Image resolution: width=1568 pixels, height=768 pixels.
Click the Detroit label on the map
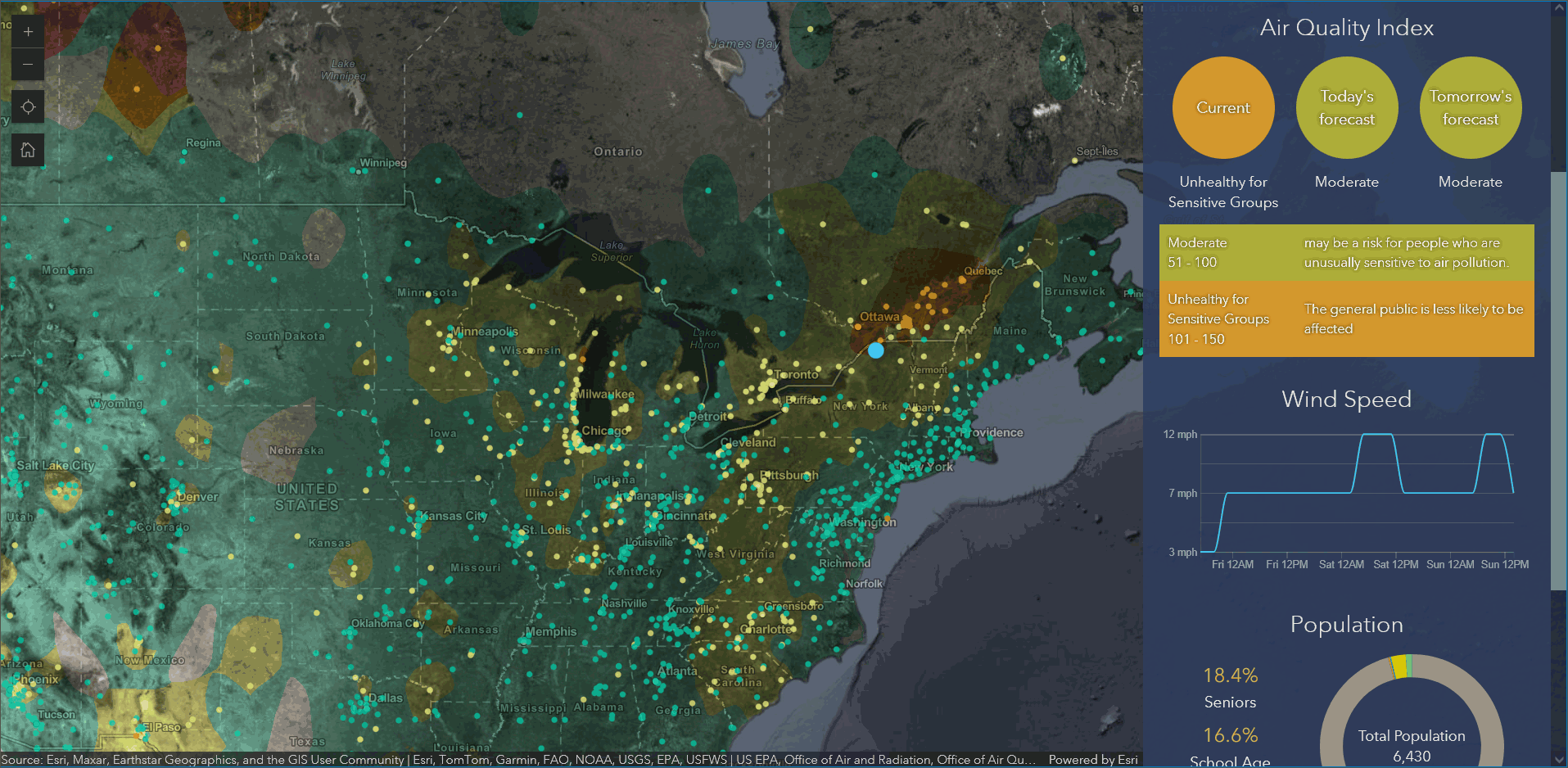tap(708, 417)
